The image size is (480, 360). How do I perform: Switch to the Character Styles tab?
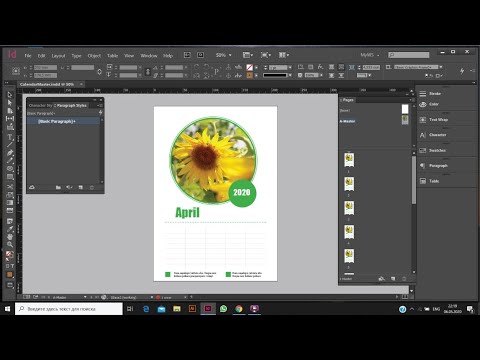pos(41,105)
